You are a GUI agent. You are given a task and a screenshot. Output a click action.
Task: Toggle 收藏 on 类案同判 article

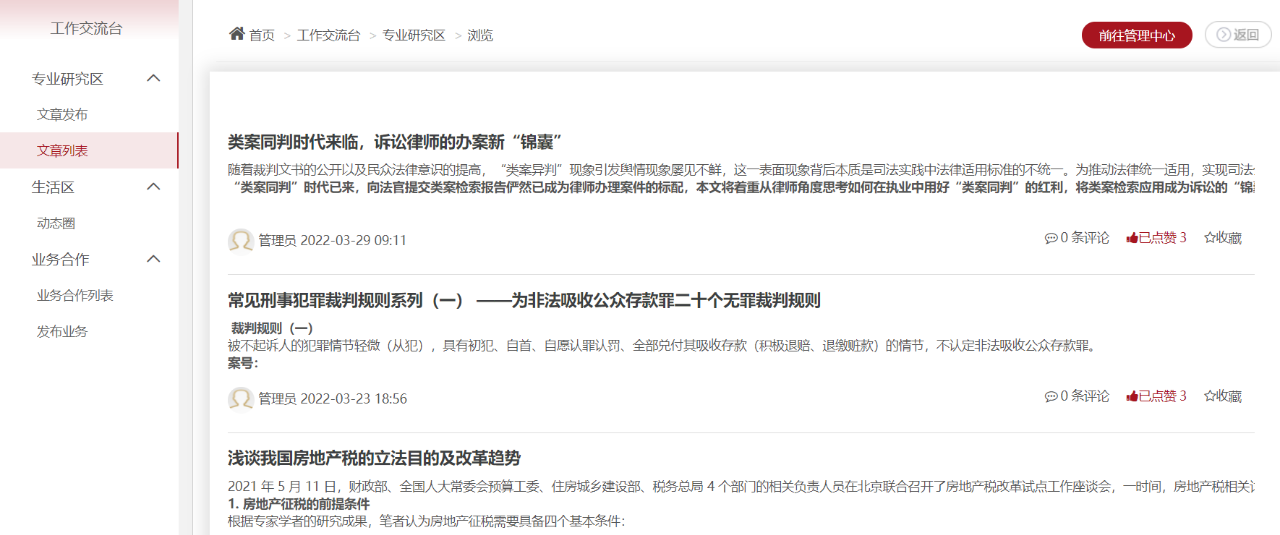(x=1222, y=238)
